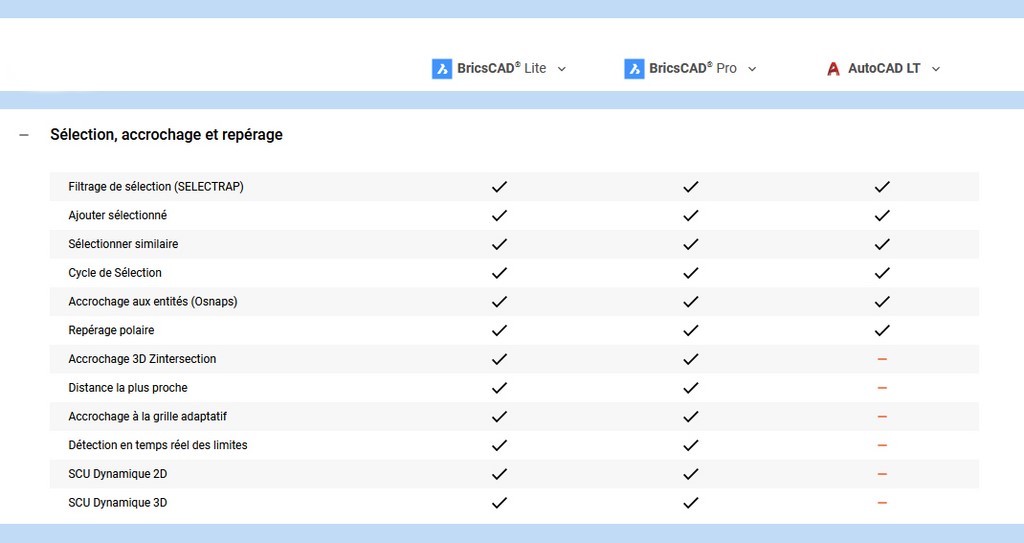Click AutoCAD LT dash for SCU Dynamique 2D

pyautogui.click(x=882, y=474)
